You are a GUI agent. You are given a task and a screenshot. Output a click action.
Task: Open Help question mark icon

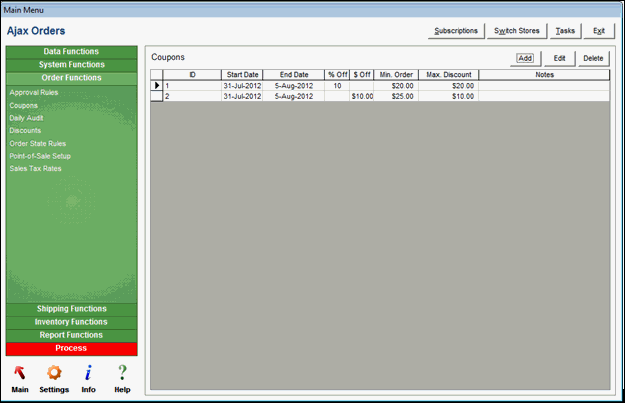pos(122,373)
